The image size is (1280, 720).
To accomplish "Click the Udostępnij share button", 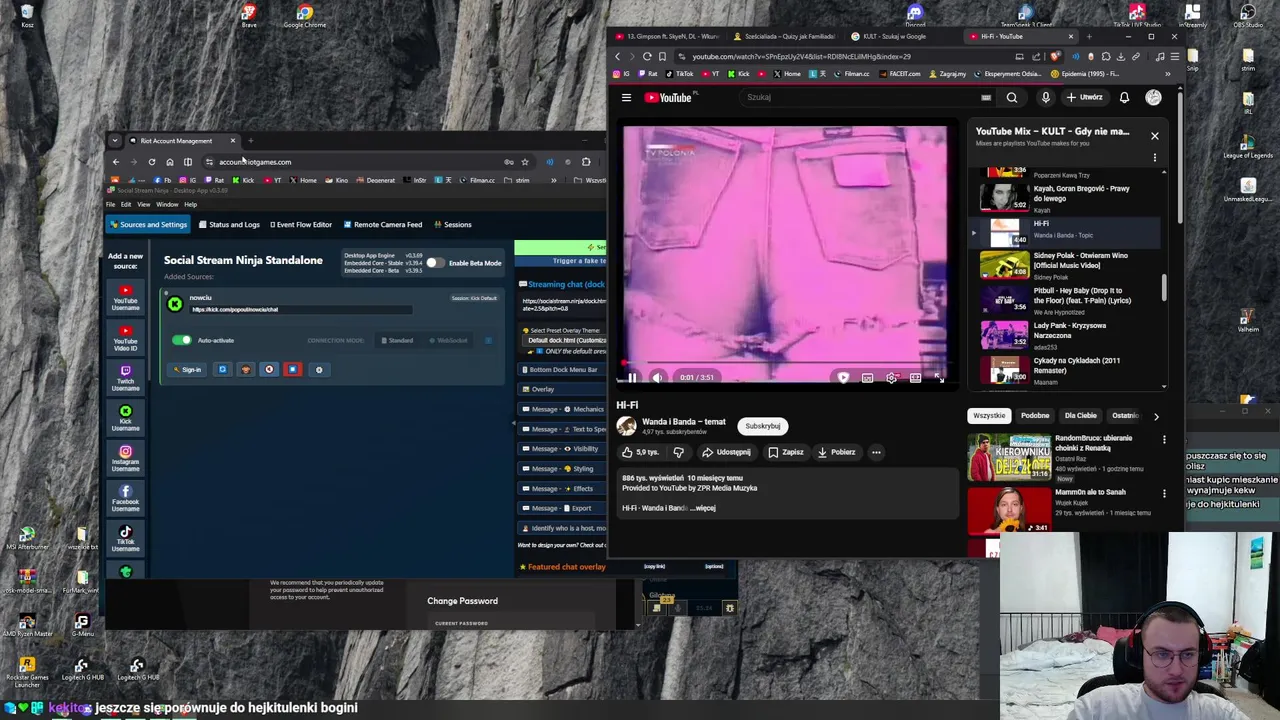I will coord(728,452).
